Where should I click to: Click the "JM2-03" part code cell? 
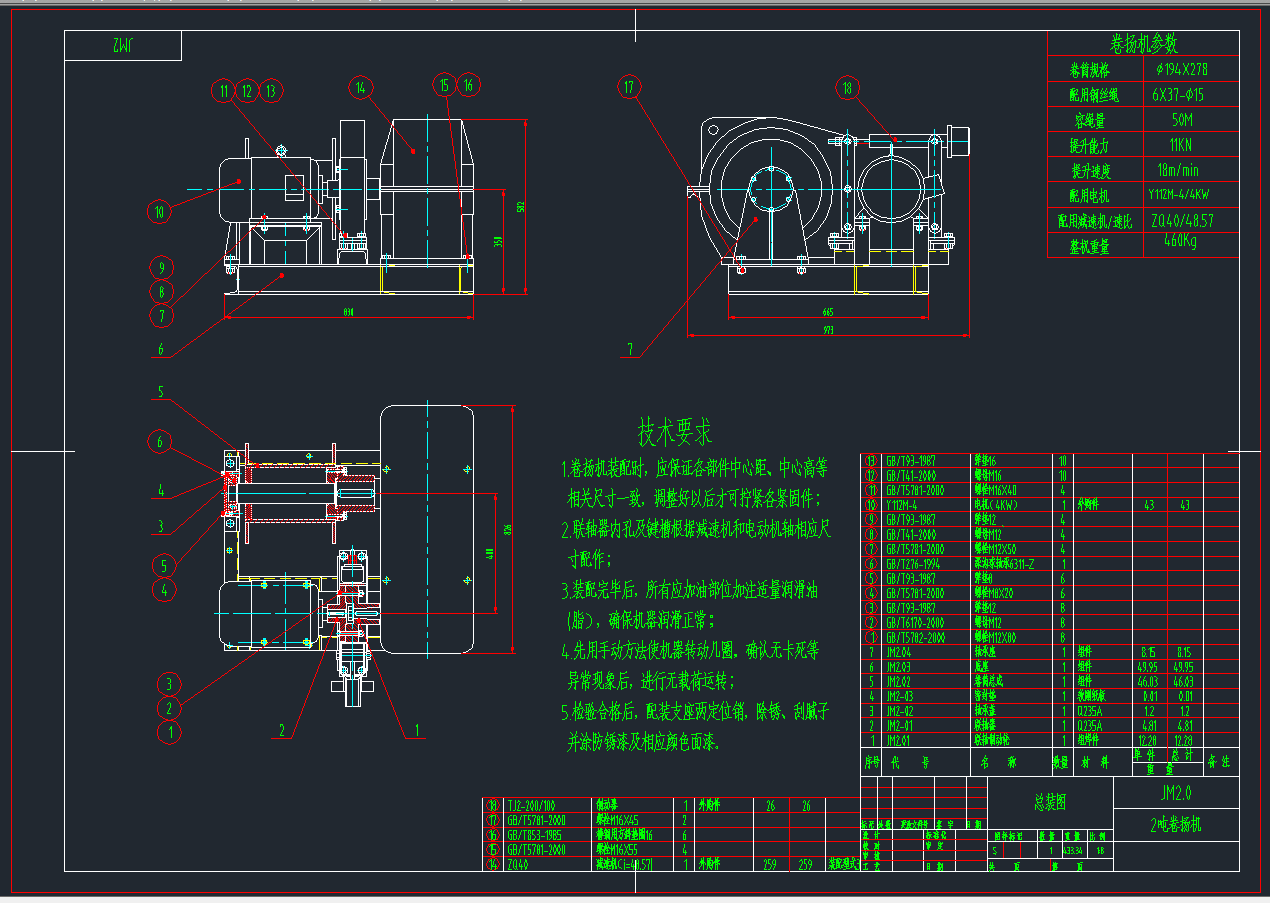(x=900, y=696)
